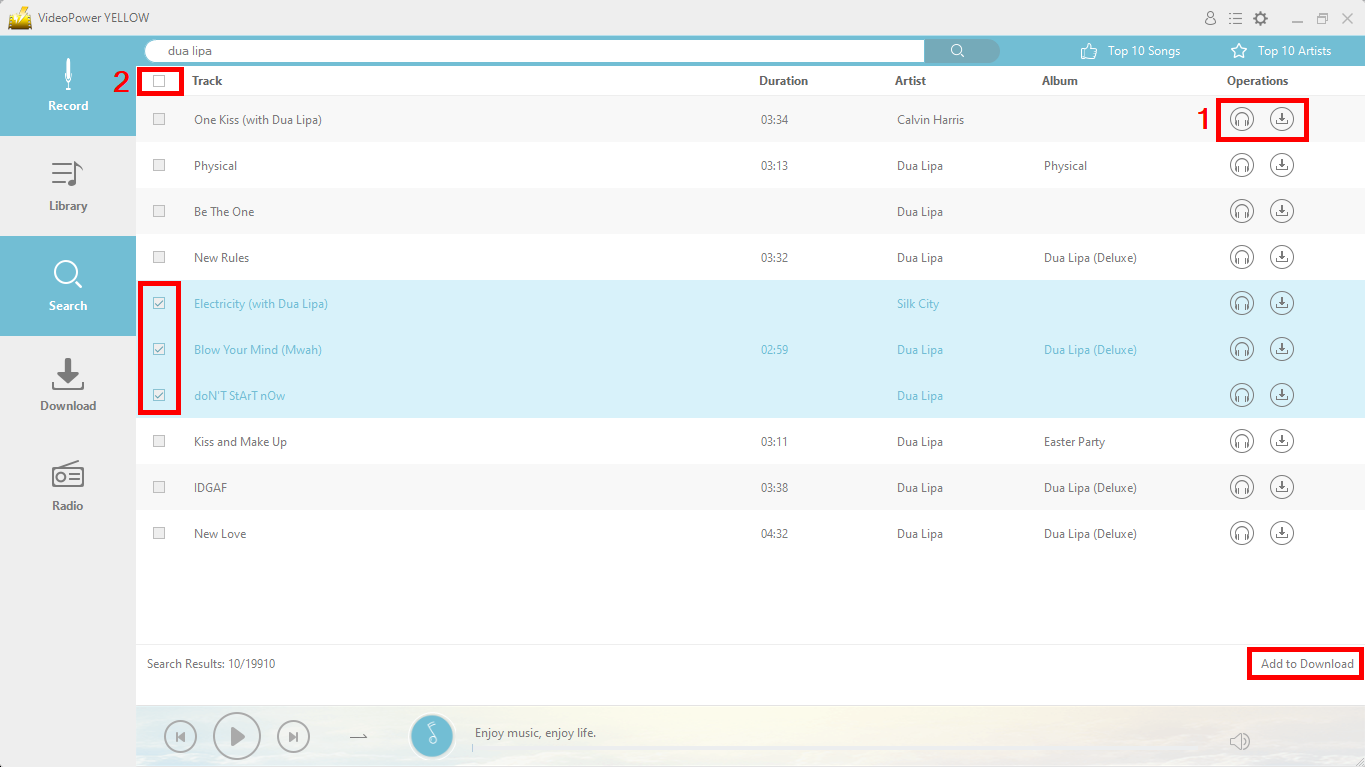1365x767 pixels.
Task: Uncheck 'Electricity (with Dua Lipa)'
Action: pyautogui.click(x=159, y=302)
